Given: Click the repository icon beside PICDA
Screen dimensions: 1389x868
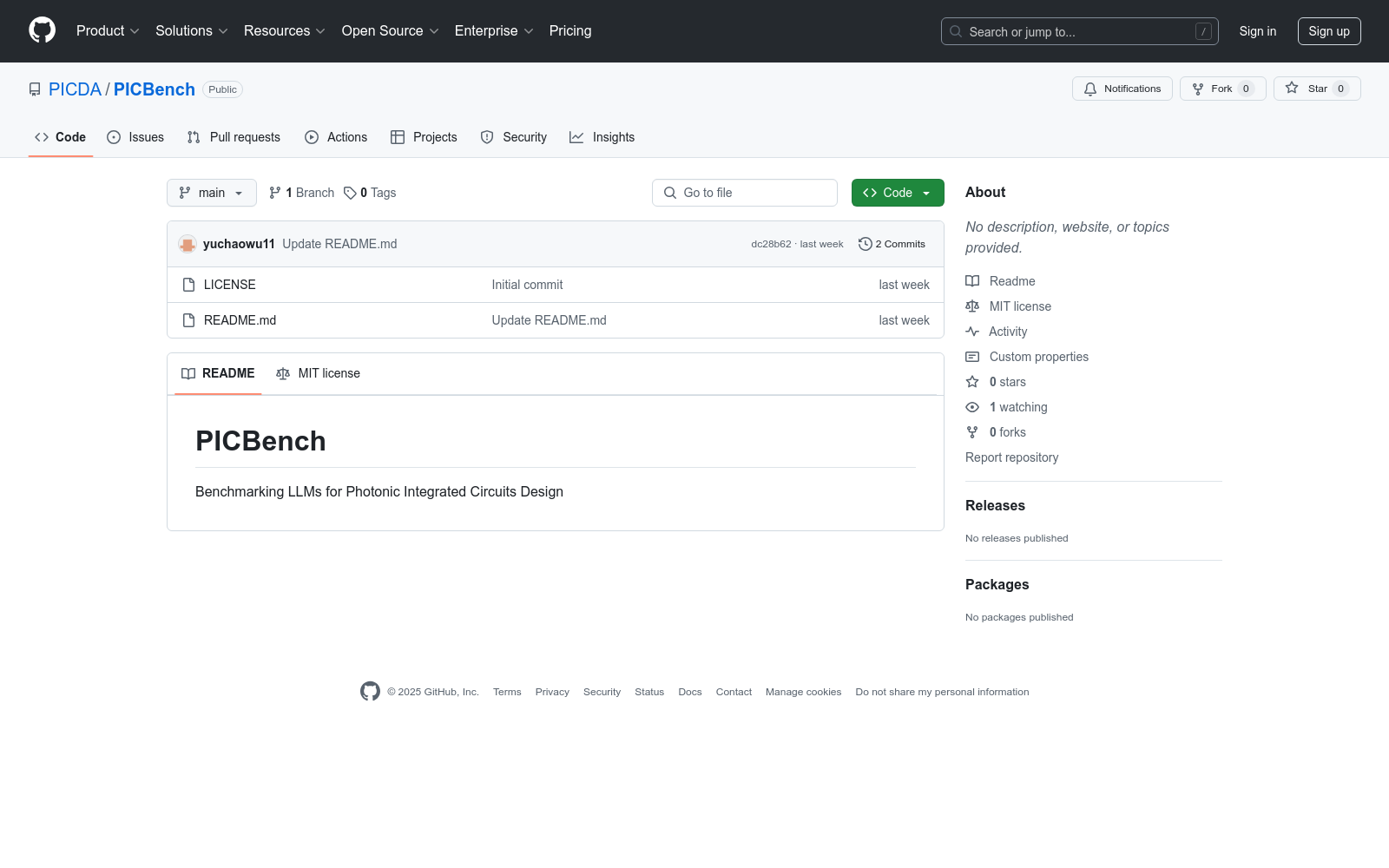Looking at the screenshot, I should click(x=35, y=89).
